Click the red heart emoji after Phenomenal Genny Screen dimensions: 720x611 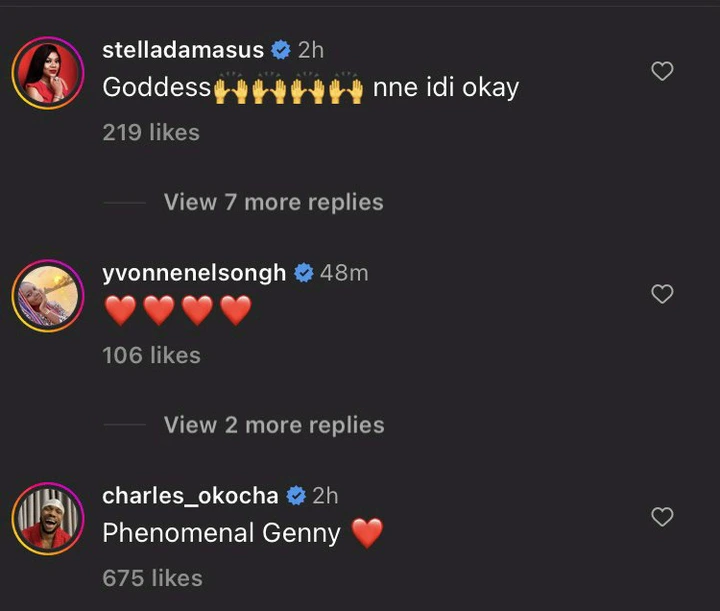coord(367,534)
